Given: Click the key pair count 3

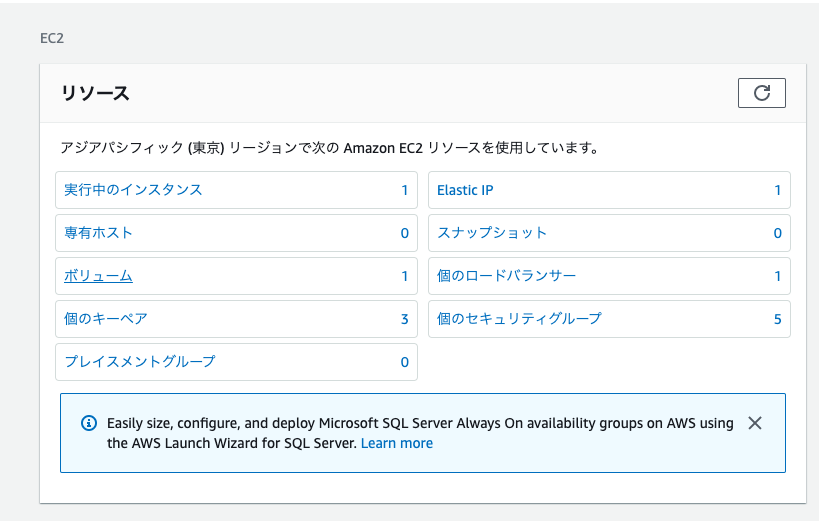Looking at the screenshot, I should pos(405,319).
